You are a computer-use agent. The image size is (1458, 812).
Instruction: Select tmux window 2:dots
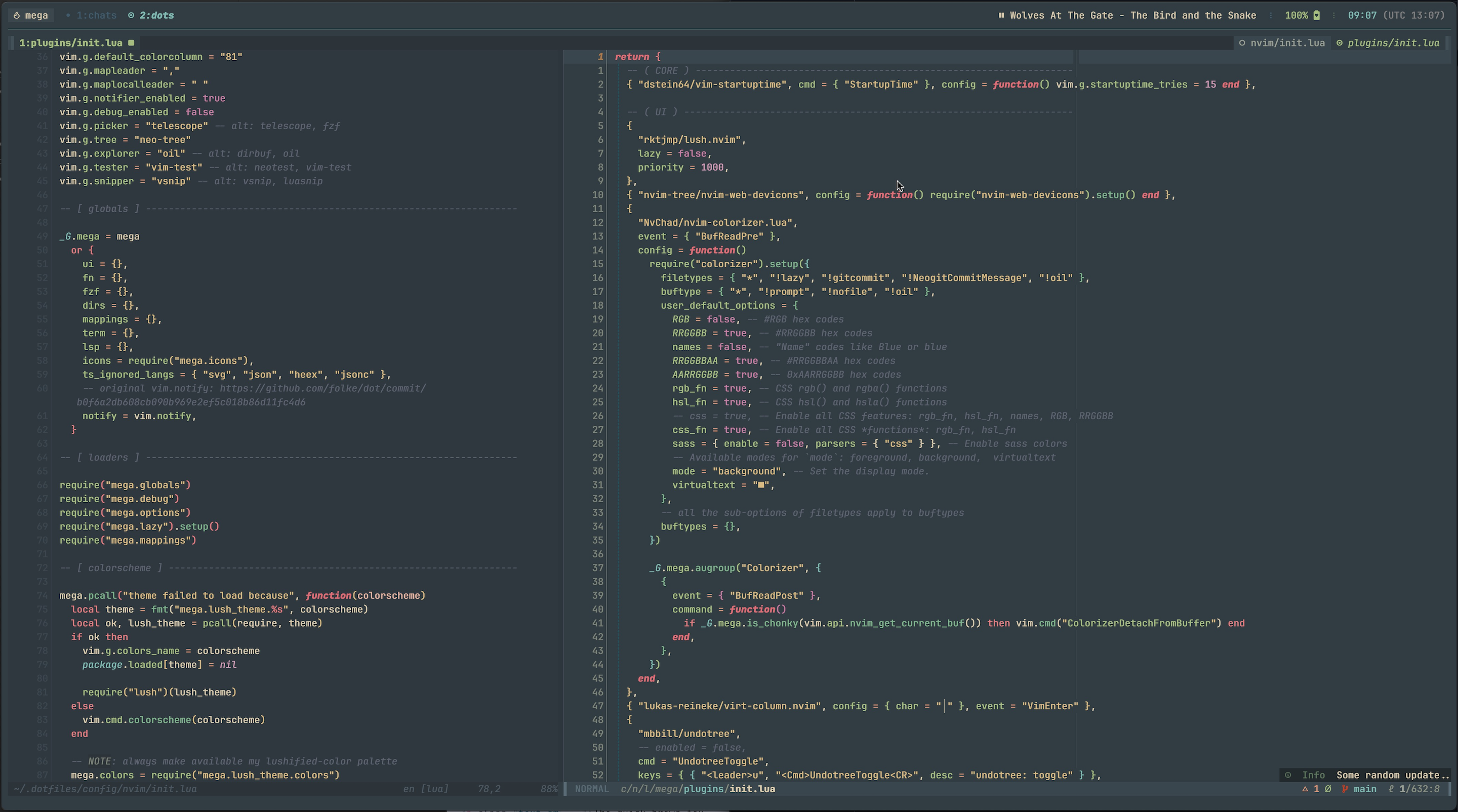[157, 15]
